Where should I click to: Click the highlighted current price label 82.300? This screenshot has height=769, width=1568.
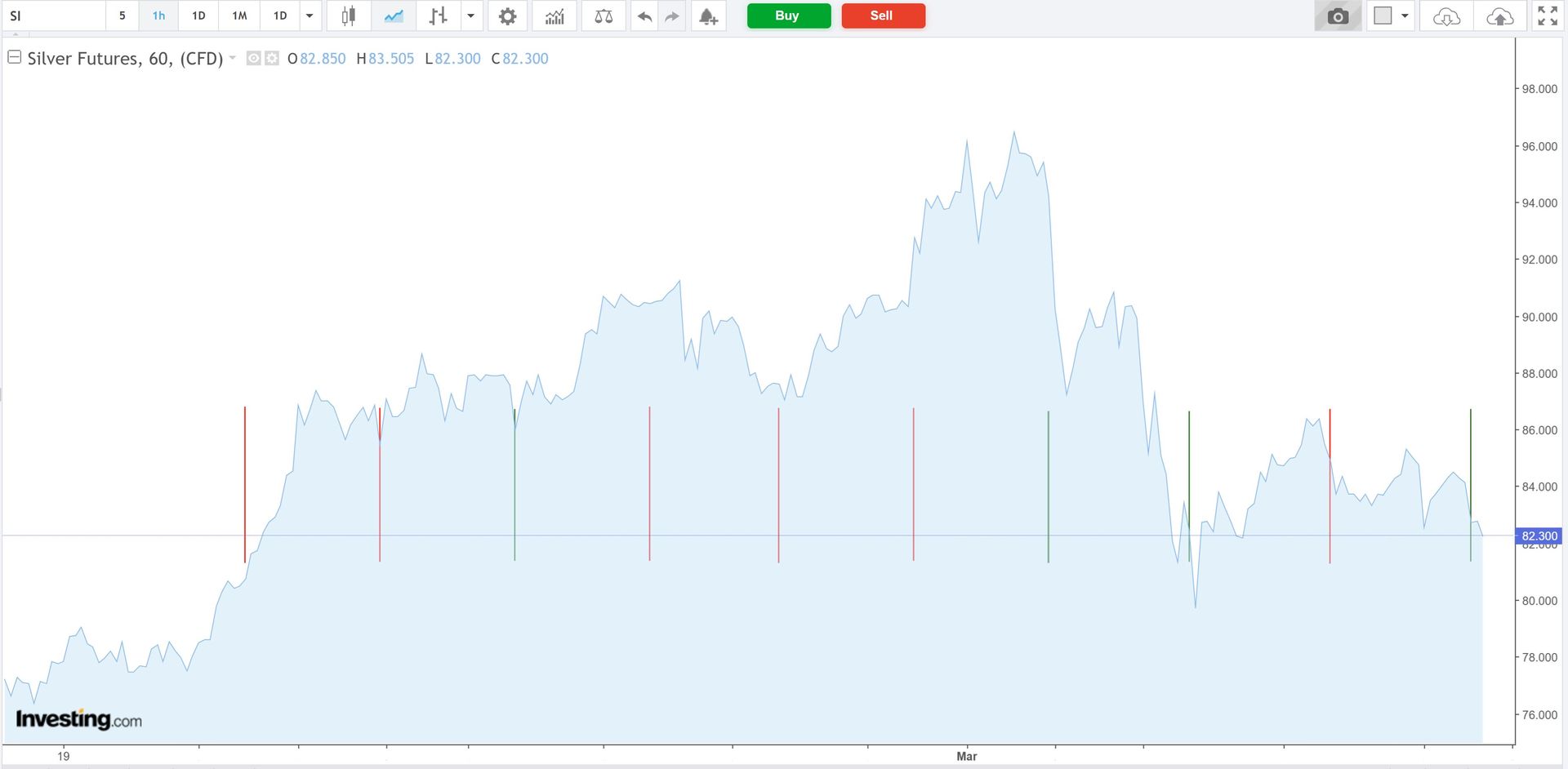(1539, 536)
